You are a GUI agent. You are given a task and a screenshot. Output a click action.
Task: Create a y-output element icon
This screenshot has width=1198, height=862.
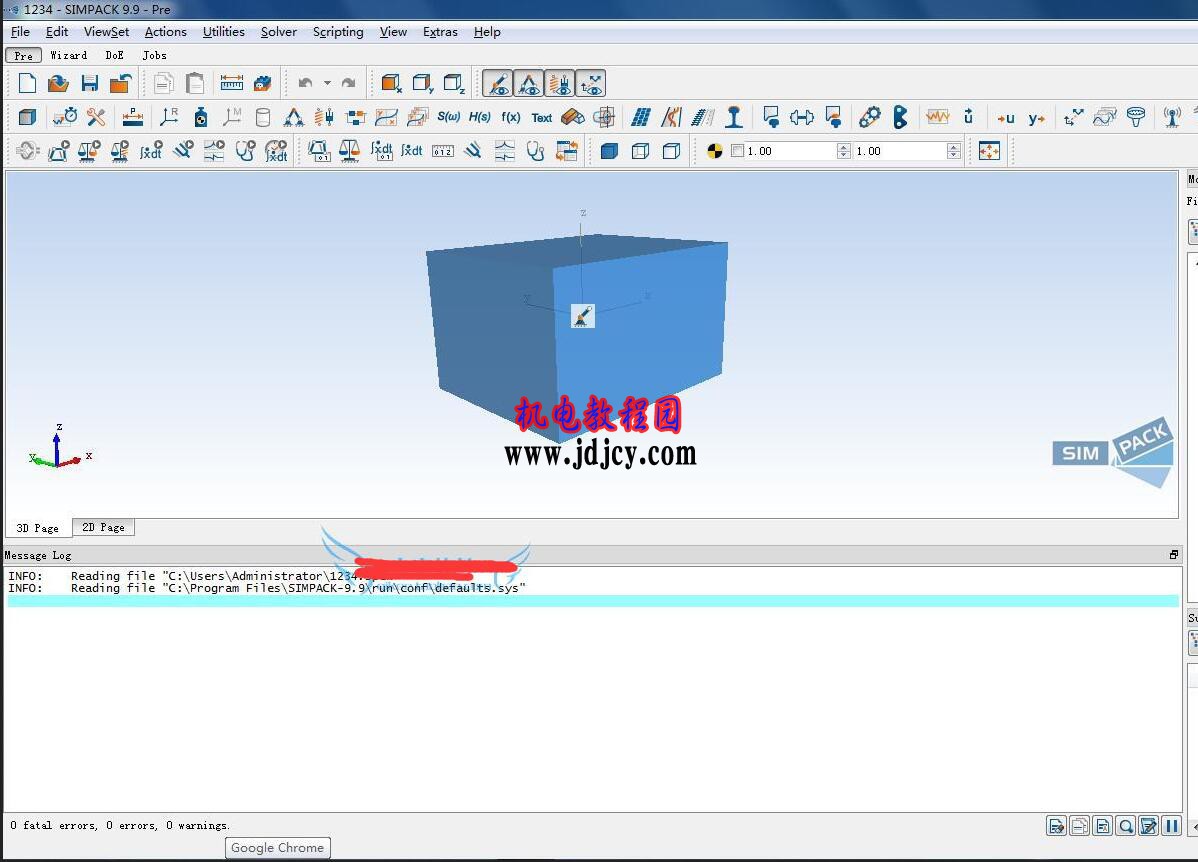pyautogui.click(x=1037, y=118)
